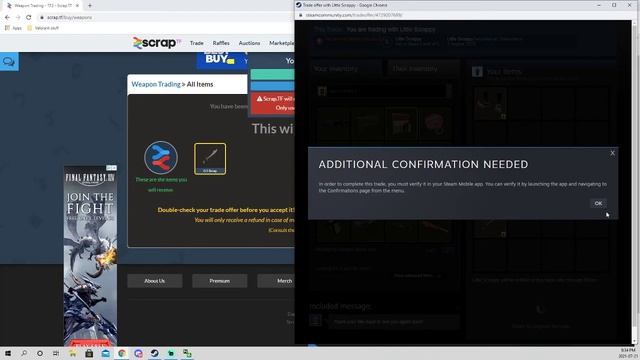Follow the Weapon Trading breadcrumb link
The width and height of the screenshot is (640, 360).
(x=156, y=84)
